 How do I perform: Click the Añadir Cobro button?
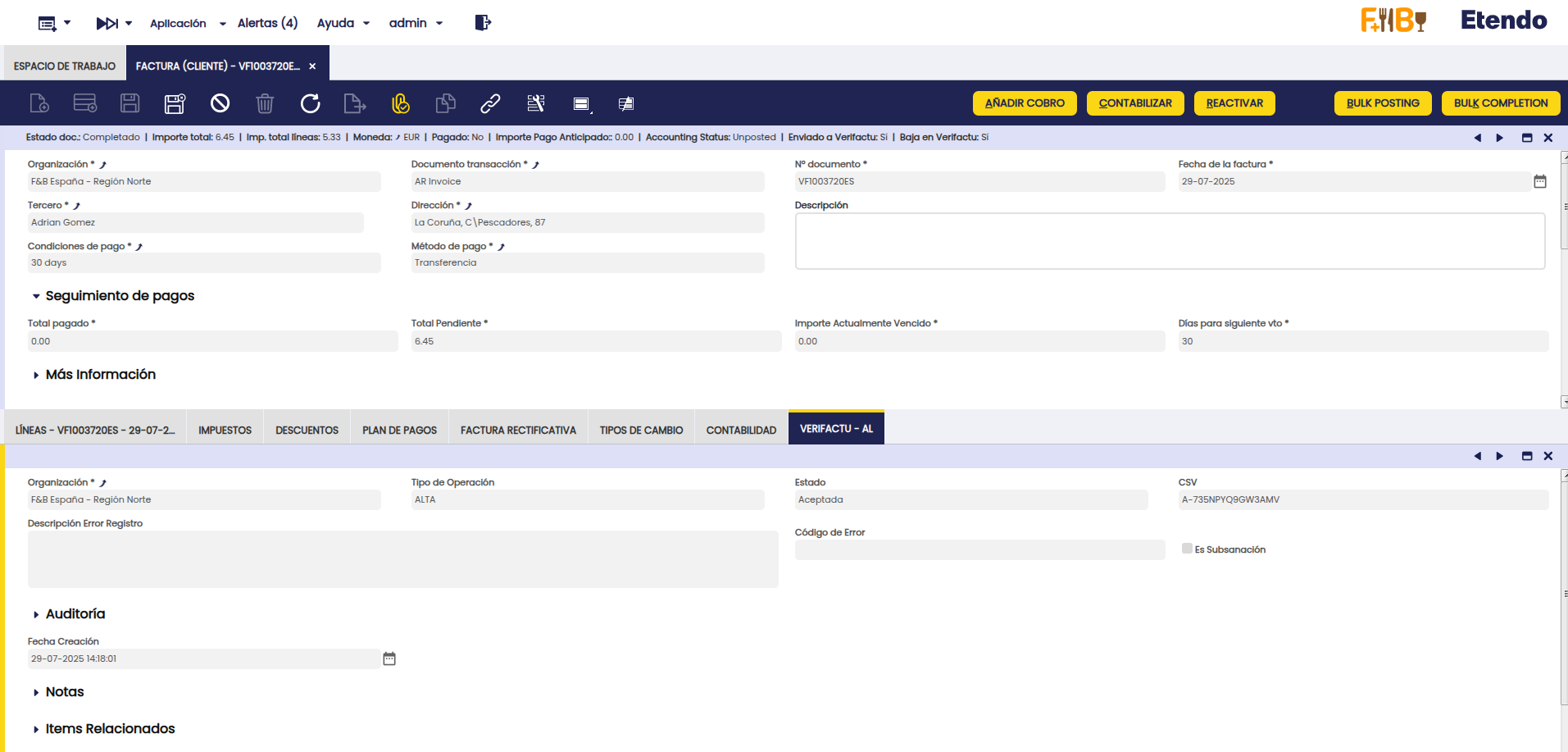(1025, 103)
